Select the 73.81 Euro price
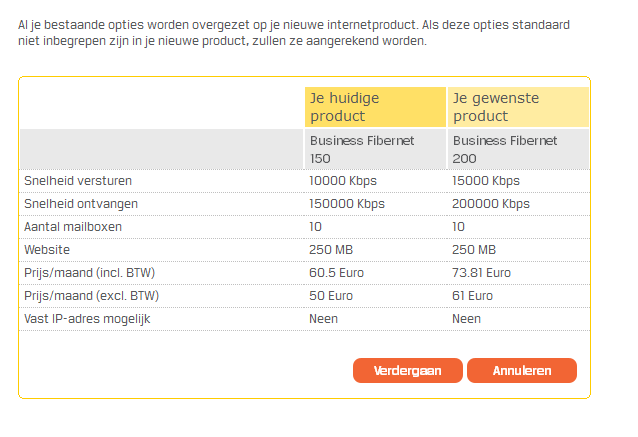This screenshot has height=437, width=638. pyautogui.click(x=481, y=273)
